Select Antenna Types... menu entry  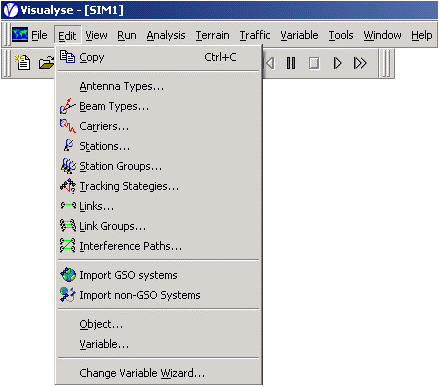pyautogui.click(x=158, y=86)
